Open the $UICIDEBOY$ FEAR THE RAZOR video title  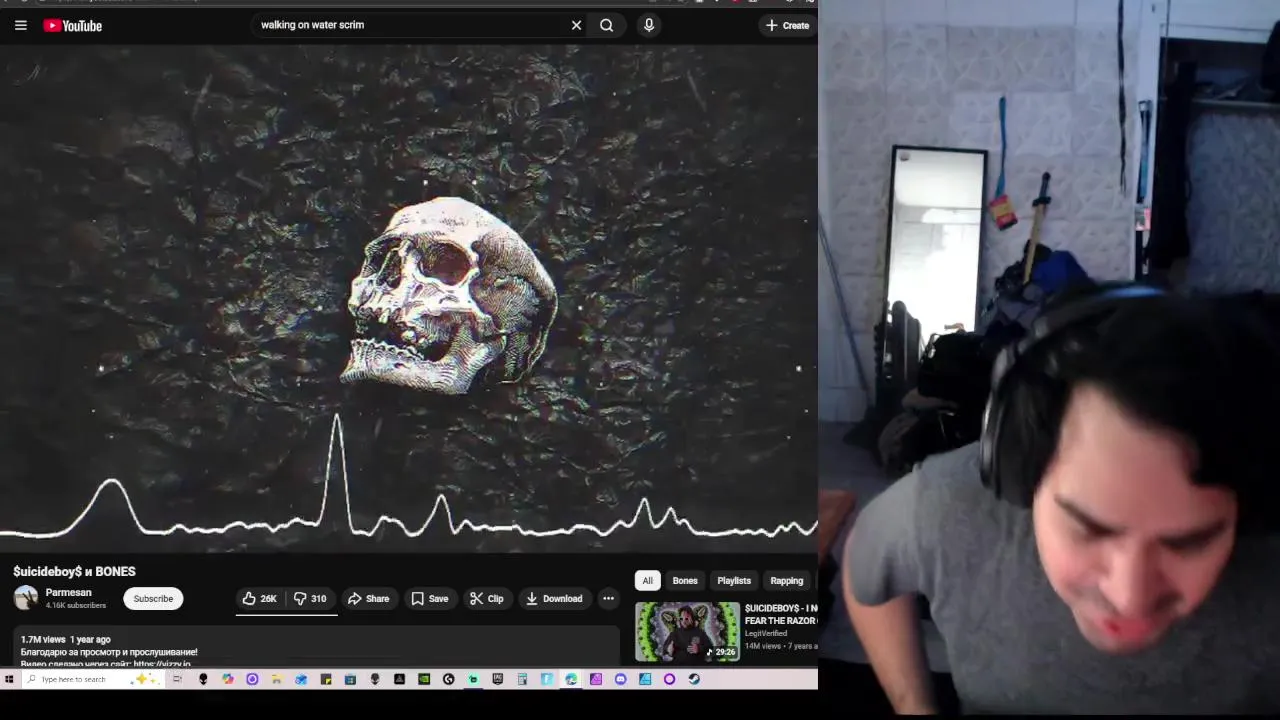[781, 614]
